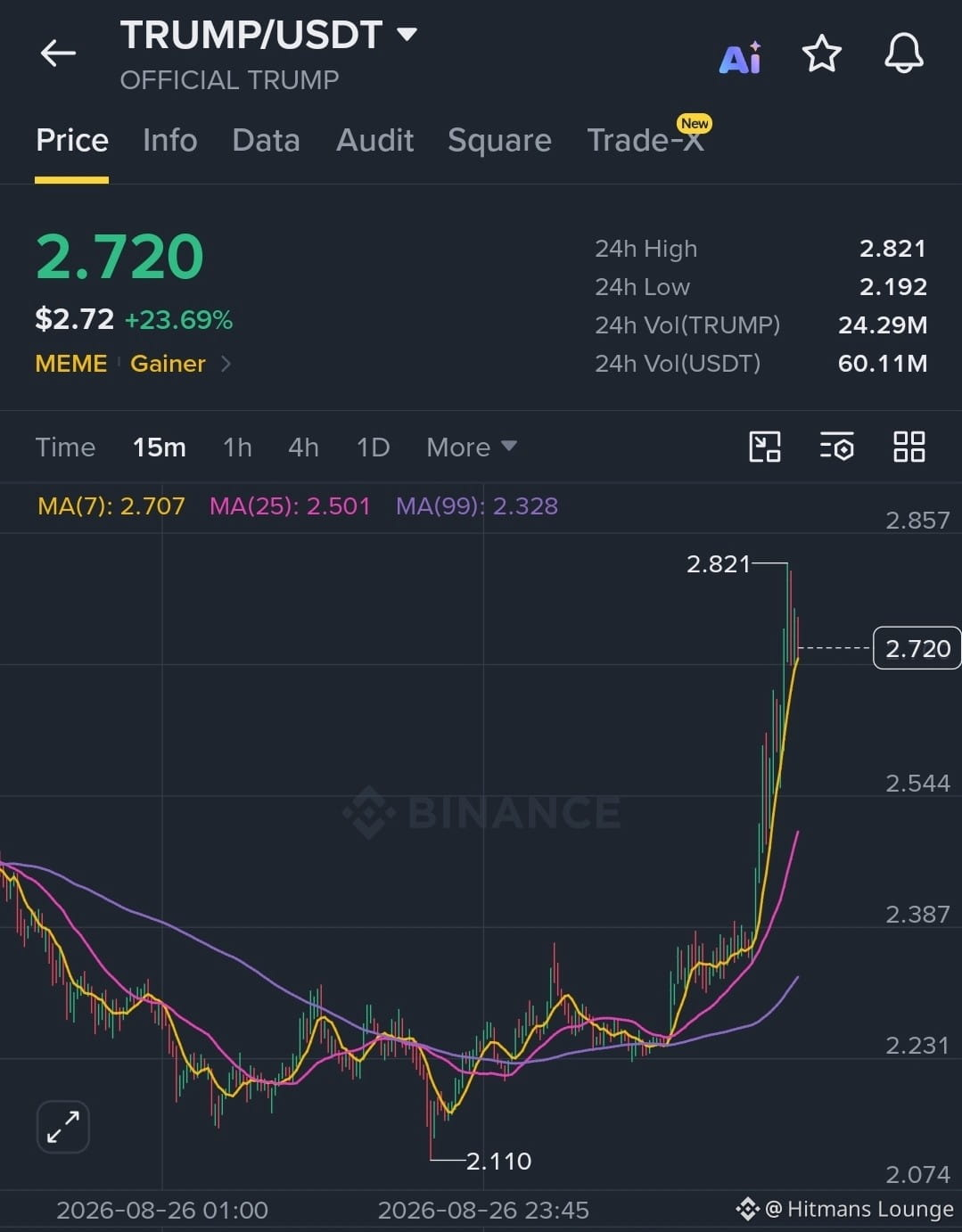Viewport: 962px width, 1232px height.
Task: Select the 1D timeframe
Action: click(x=373, y=447)
